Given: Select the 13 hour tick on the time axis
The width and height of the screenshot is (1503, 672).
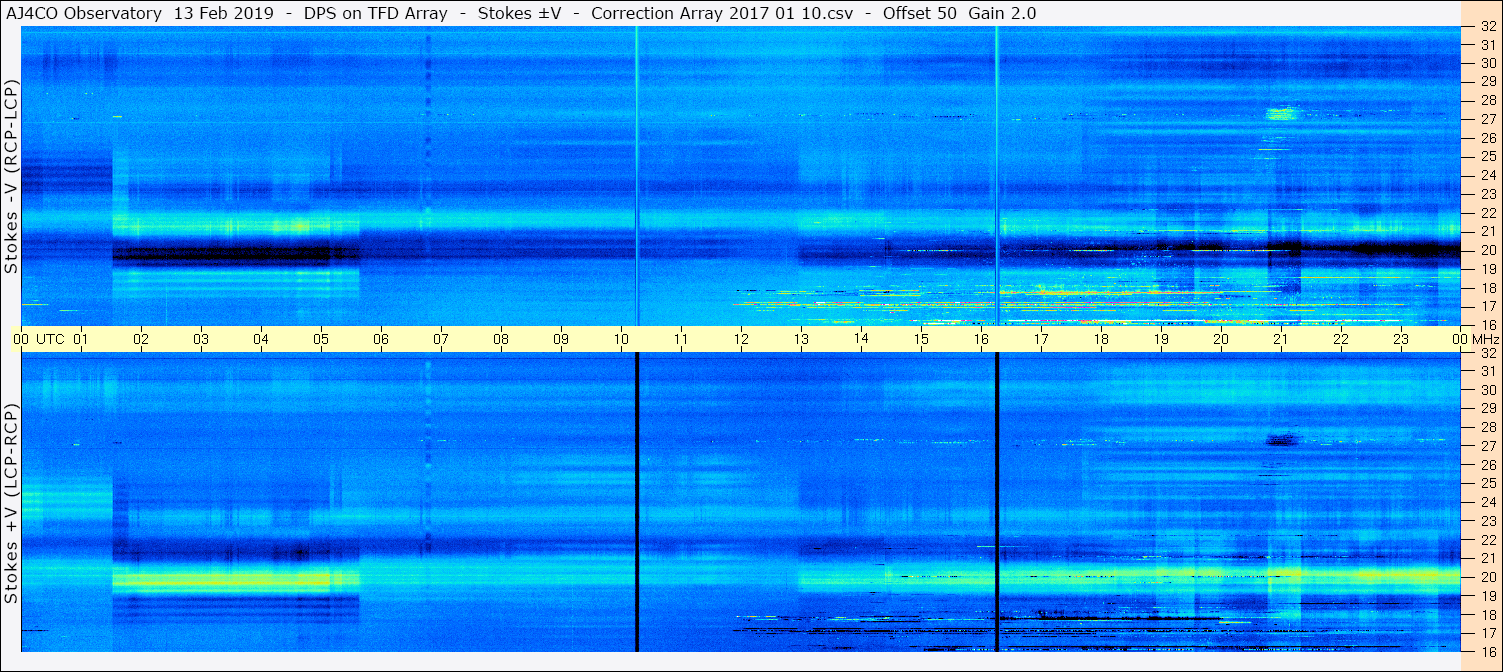Looking at the screenshot, I should point(801,339).
